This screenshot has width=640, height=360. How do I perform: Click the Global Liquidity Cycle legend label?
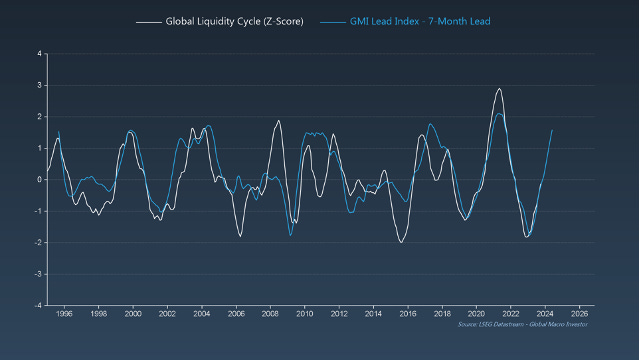pos(234,22)
